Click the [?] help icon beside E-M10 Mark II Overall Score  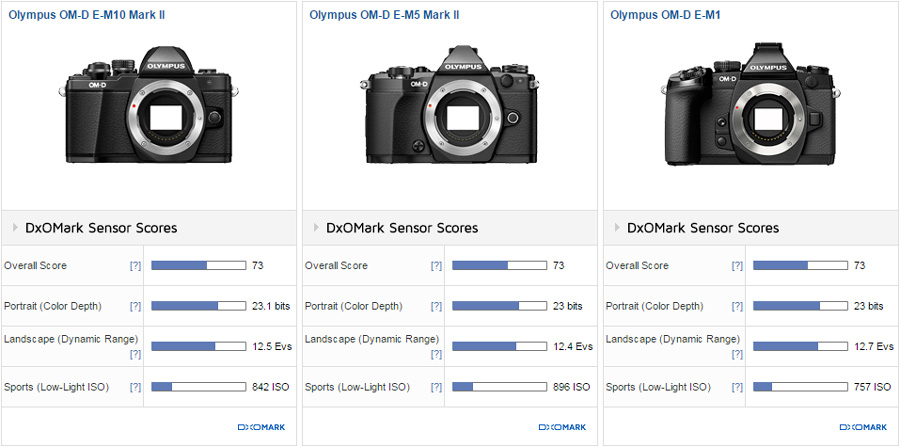[x=135, y=266]
